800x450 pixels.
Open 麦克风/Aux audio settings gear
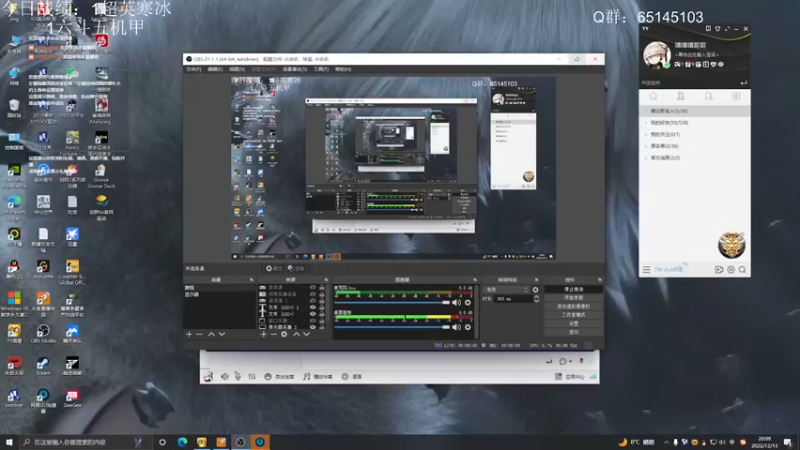coord(468,303)
